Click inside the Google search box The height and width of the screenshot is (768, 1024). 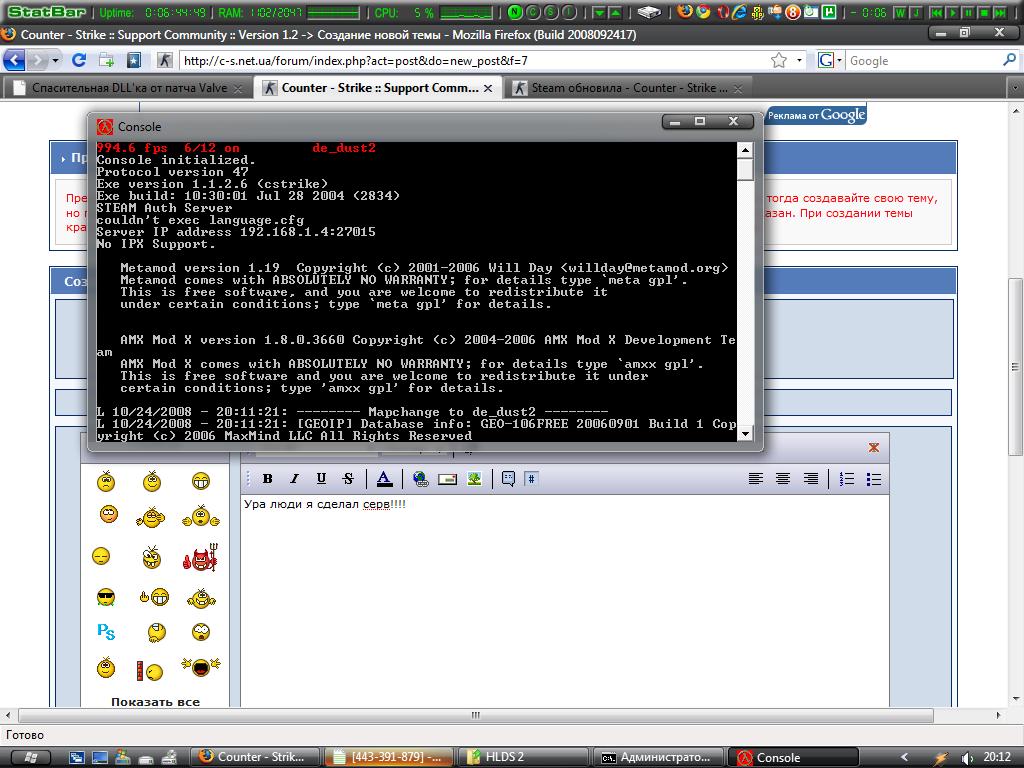[923, 61]
